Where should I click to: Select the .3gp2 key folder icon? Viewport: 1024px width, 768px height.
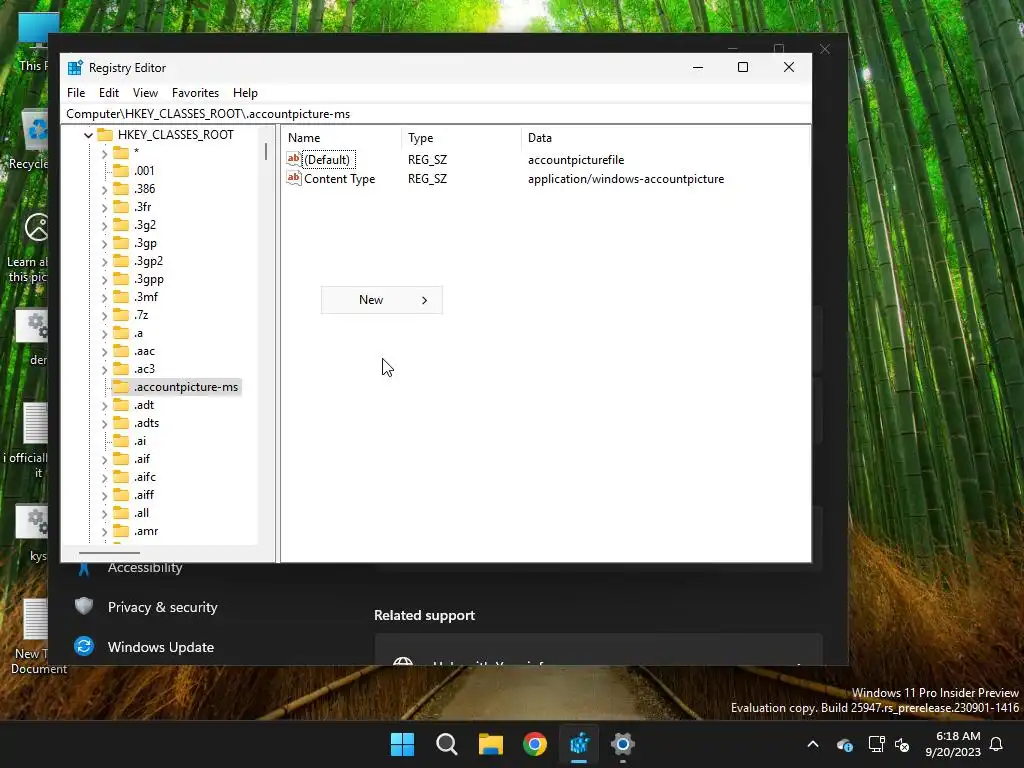121,261
